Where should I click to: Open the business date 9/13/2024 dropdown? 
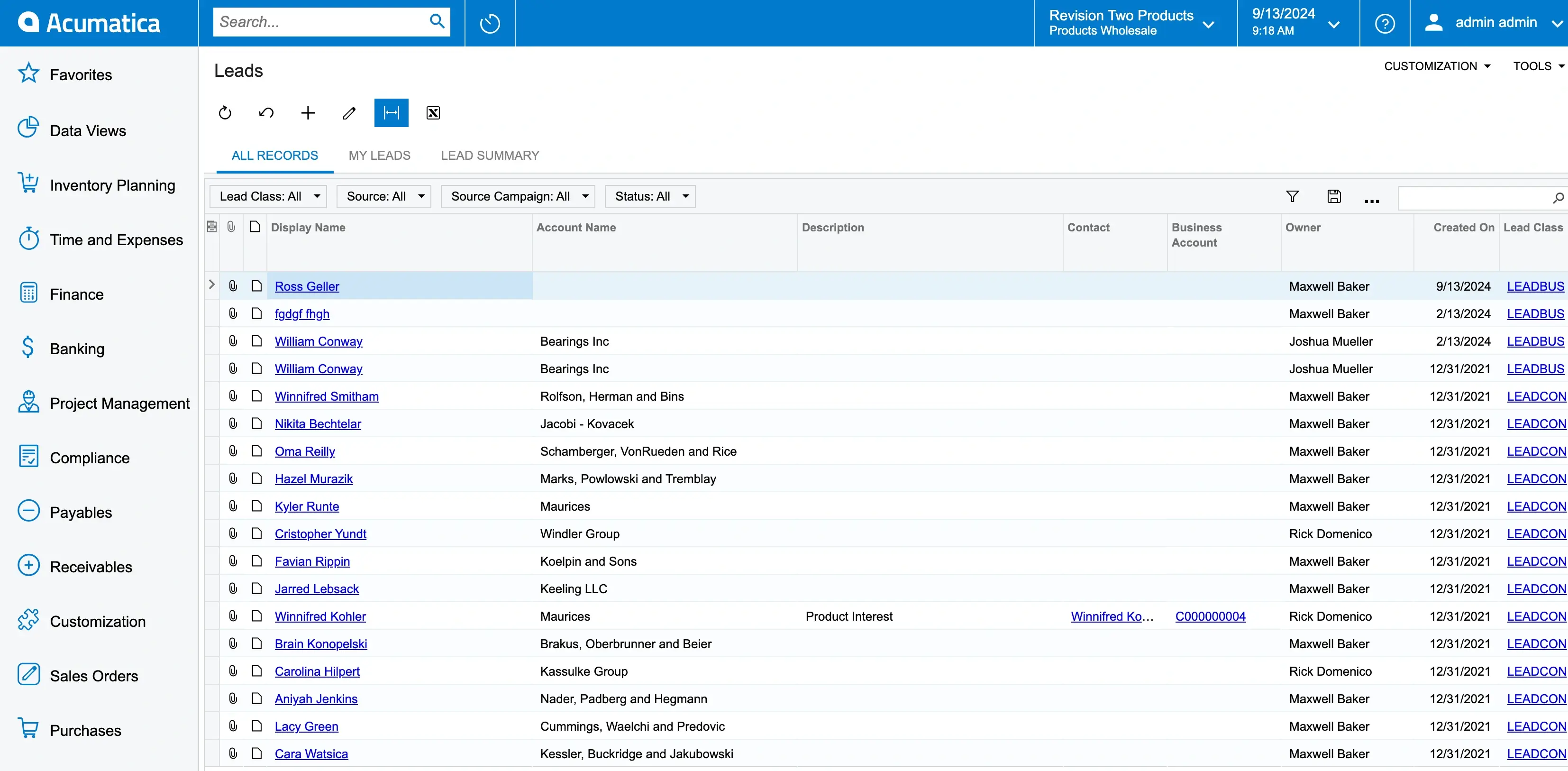(x=1298, y=23)
